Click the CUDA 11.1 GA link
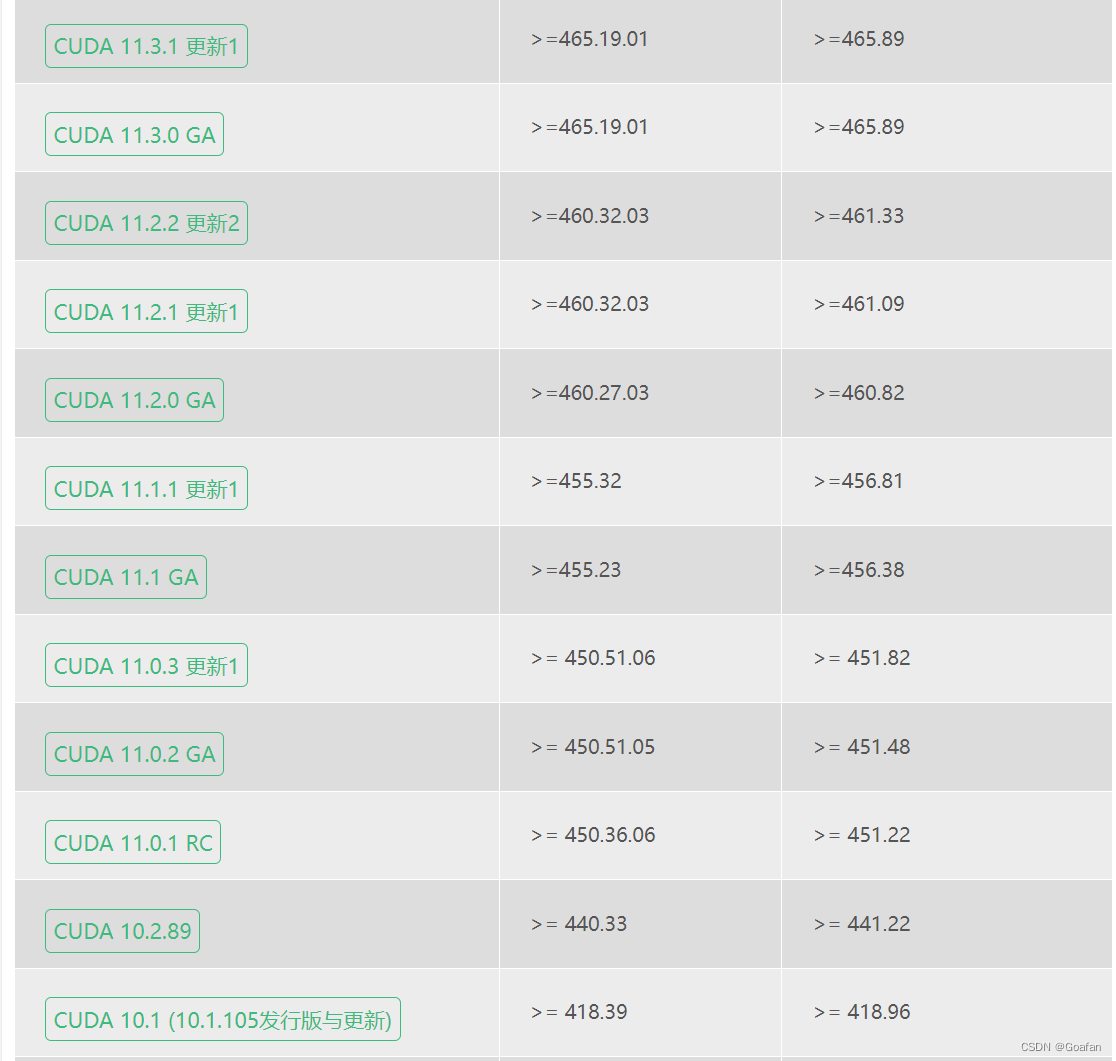This screenshot has height=1061, width=1116. [x=126, y=577]
